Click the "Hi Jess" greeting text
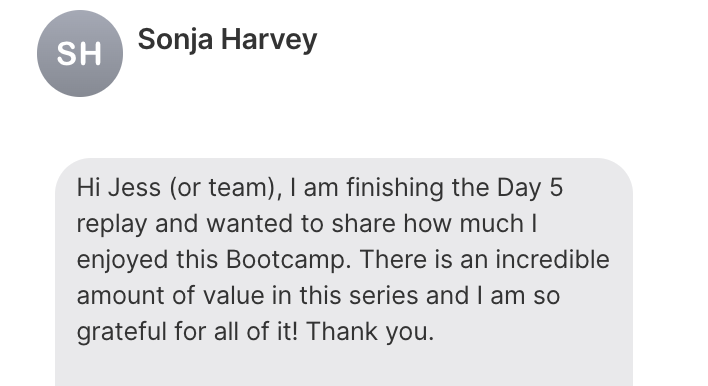The image size is (708, 386). pyautogui.click(x=119, y=188)
